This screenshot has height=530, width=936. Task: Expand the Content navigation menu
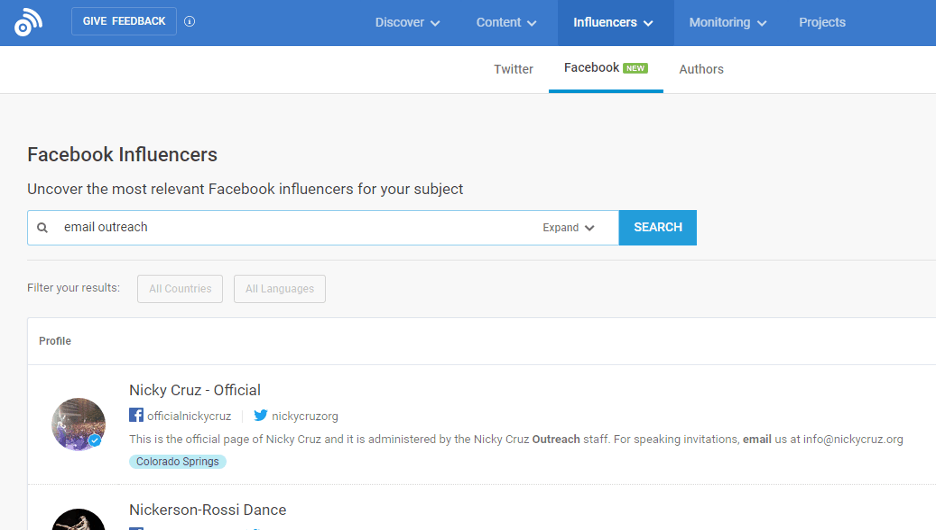[506, 23]
